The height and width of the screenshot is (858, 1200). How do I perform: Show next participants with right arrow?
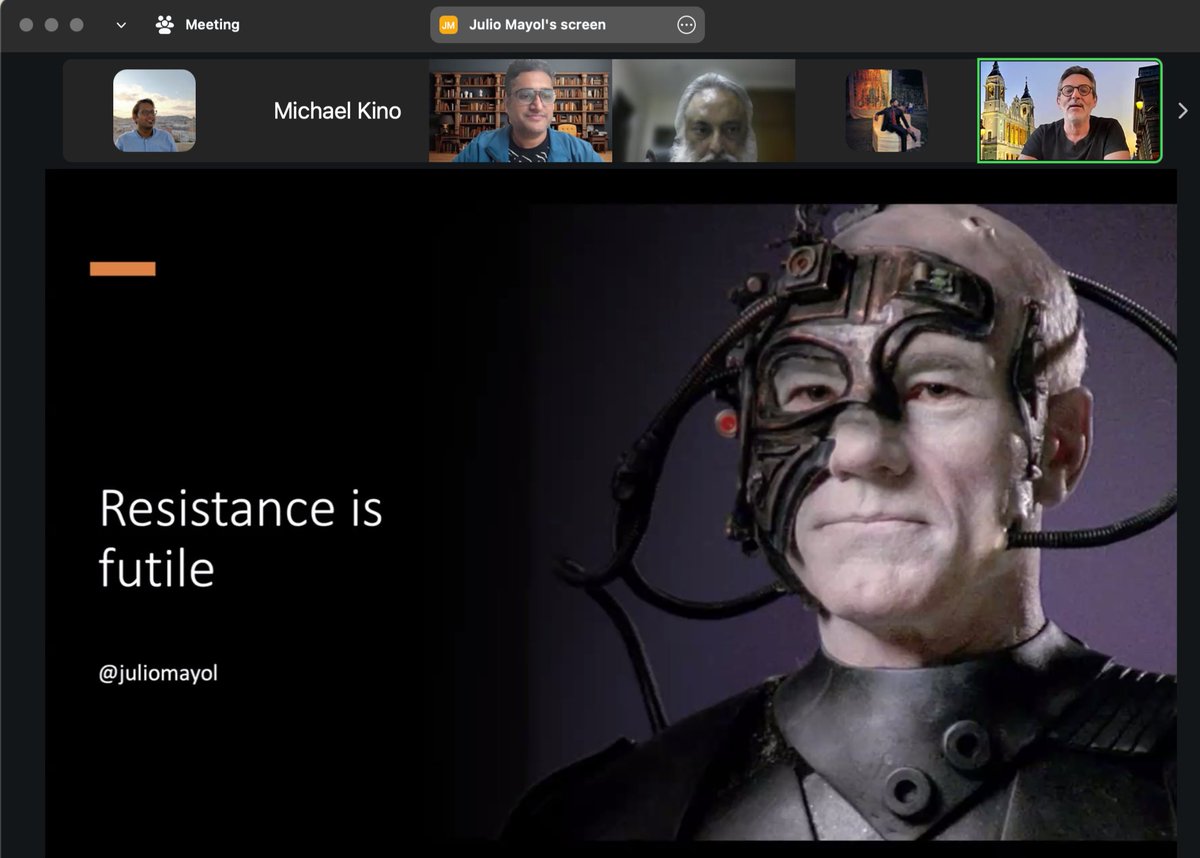point(1182,111)
